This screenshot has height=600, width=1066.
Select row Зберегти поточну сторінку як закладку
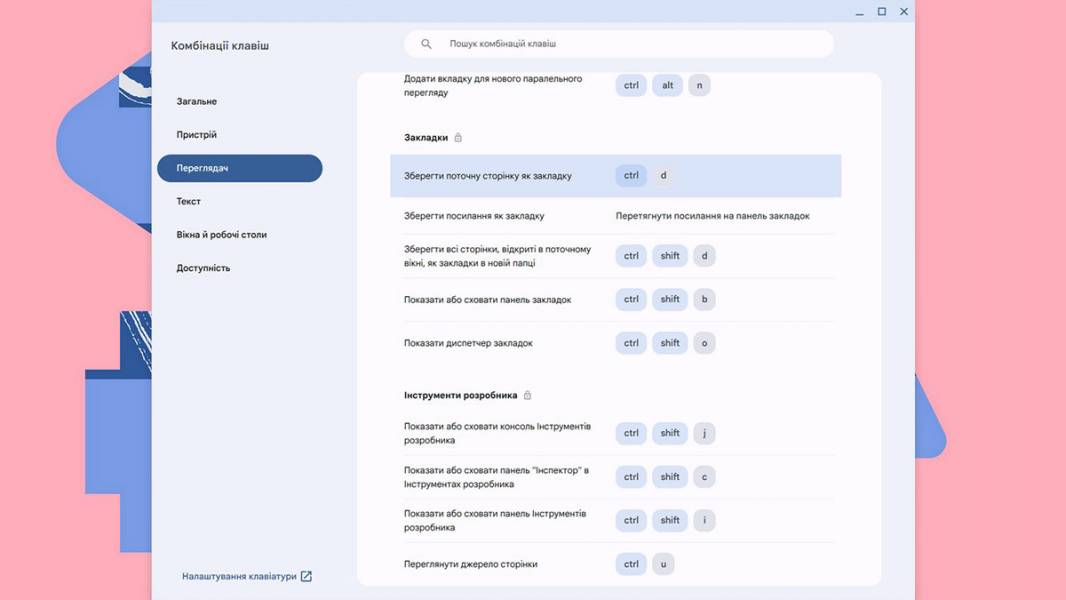tap(615, 176)
